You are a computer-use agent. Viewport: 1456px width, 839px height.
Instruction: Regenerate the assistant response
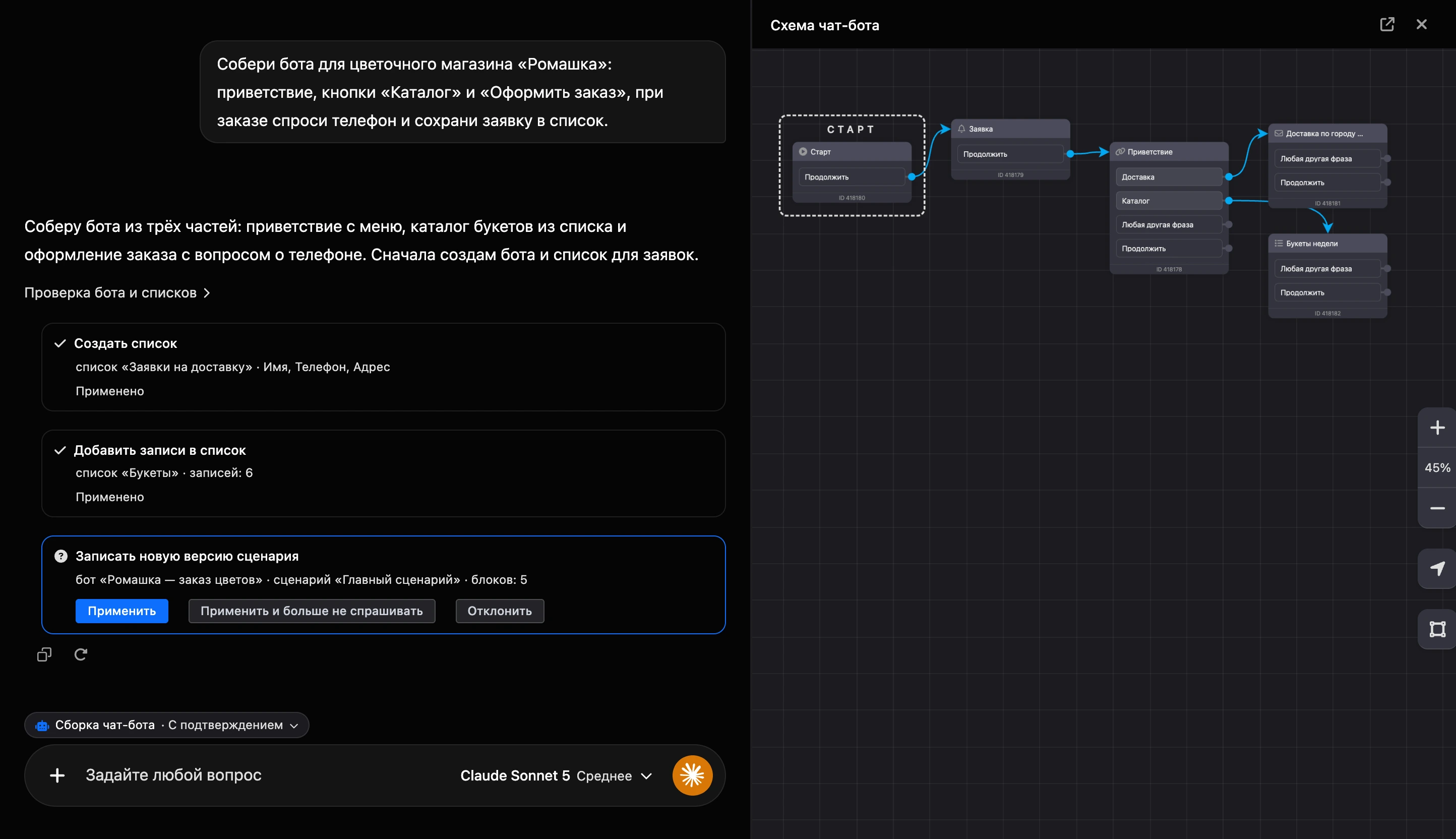[81, 654]
